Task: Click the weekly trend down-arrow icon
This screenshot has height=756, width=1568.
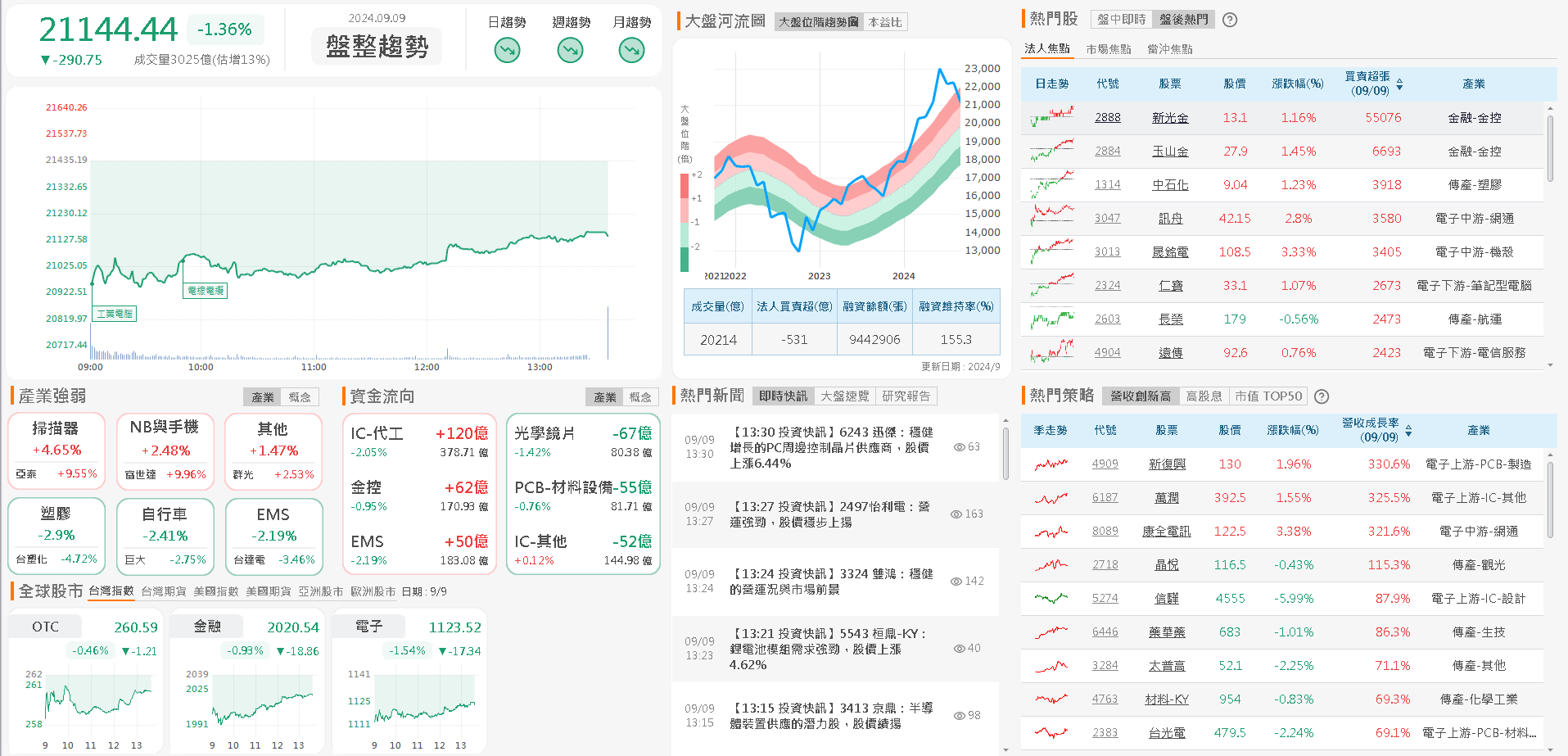Action: pos(570,51)
